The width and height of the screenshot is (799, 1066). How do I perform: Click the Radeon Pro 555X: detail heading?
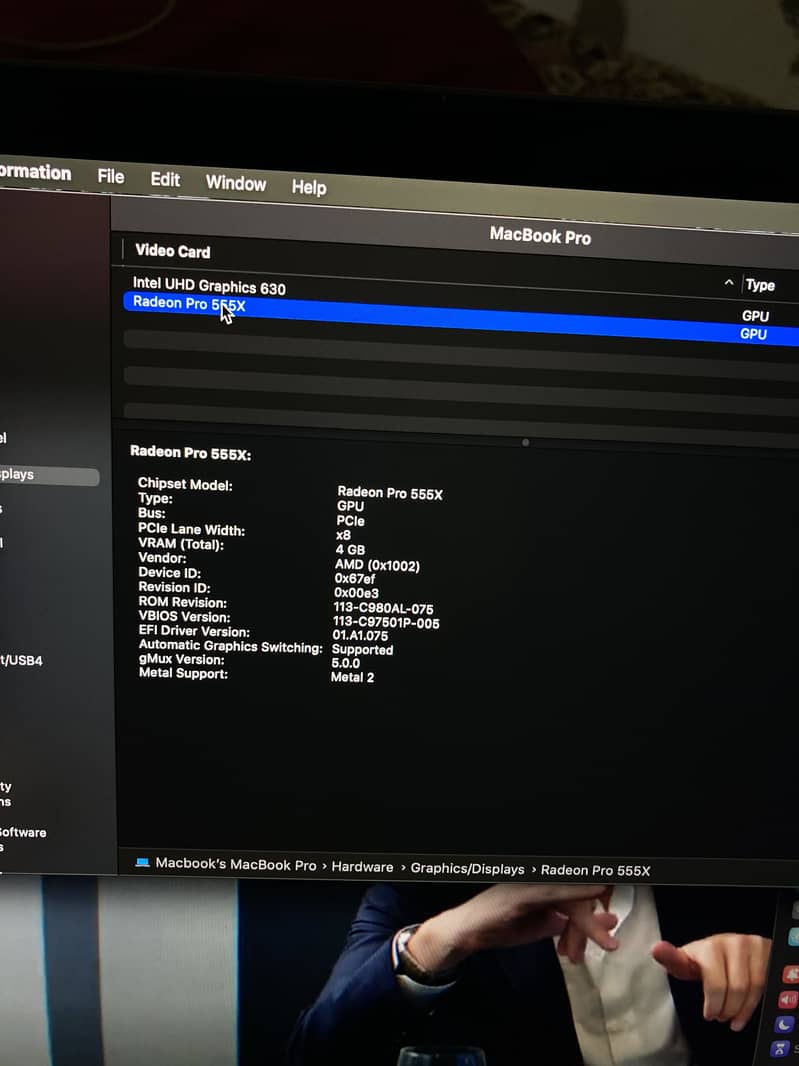click(190, 453)
